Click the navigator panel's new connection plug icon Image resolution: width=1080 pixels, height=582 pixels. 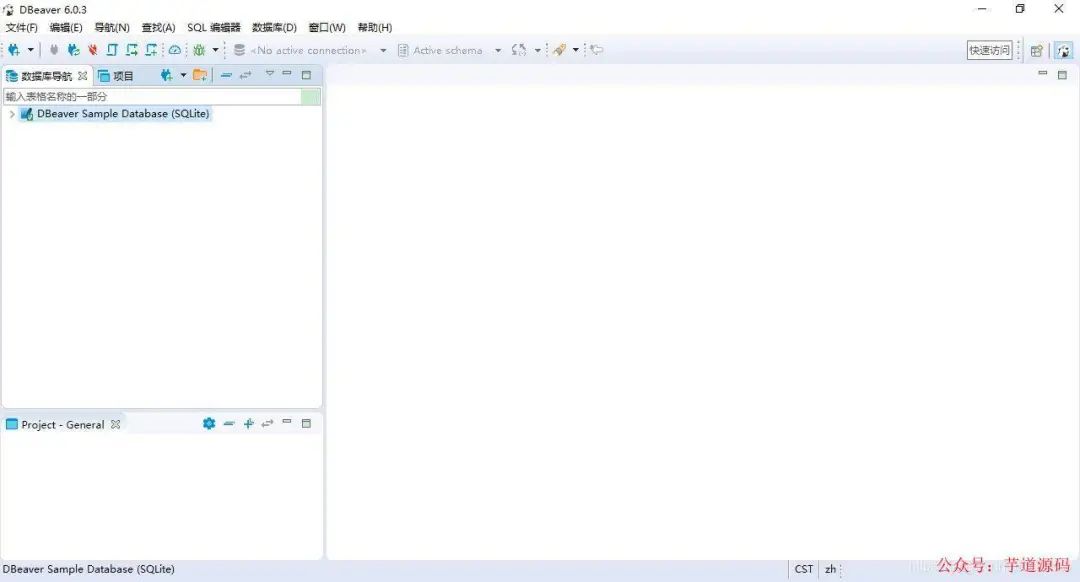click(166, 75)
